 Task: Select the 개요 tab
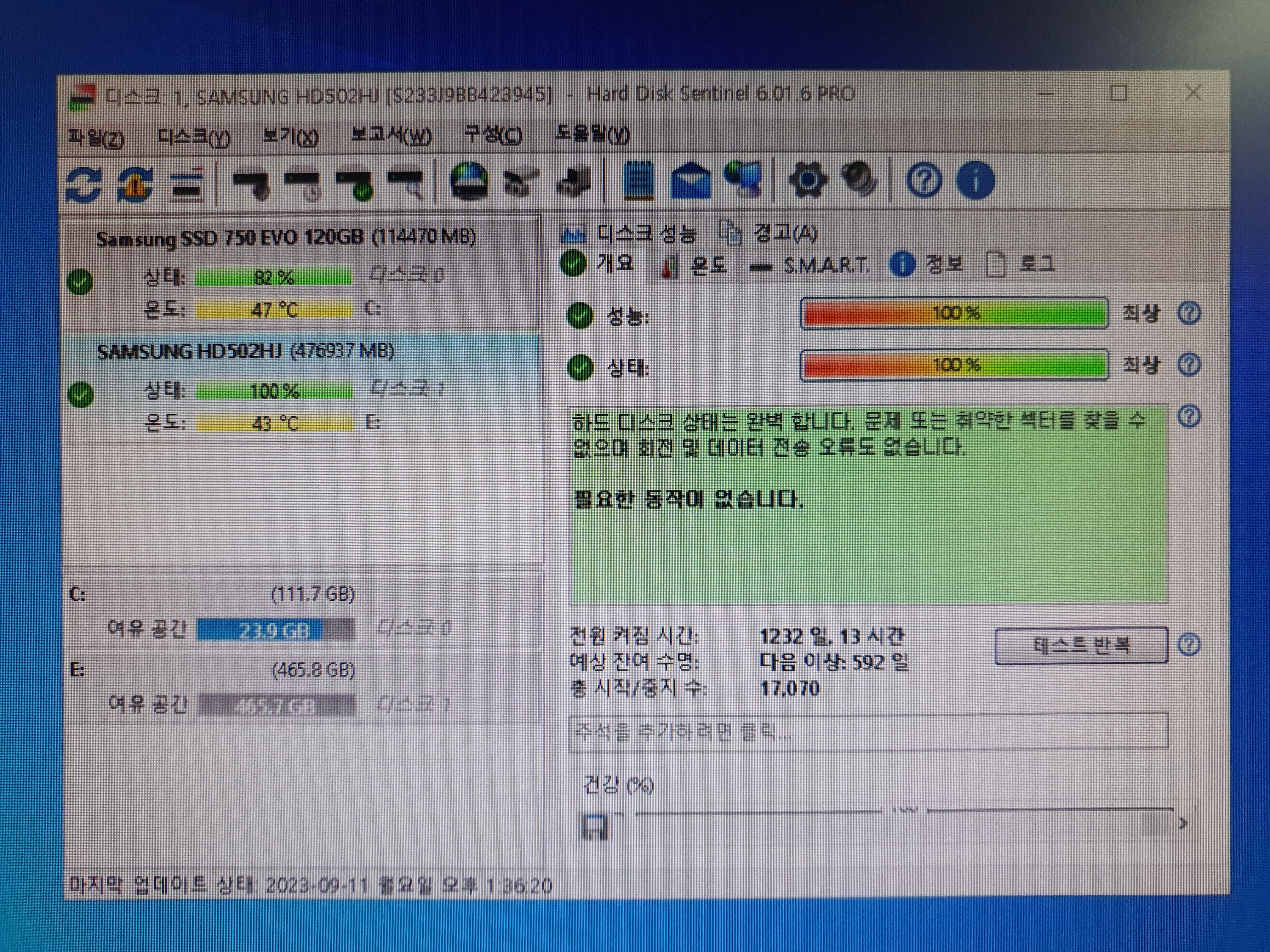(x=598, y=263)
